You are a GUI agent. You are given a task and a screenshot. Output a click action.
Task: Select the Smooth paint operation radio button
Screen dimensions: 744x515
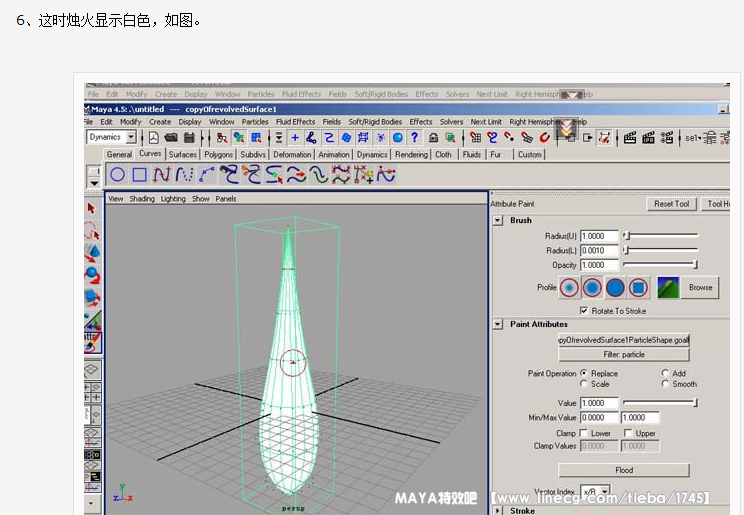pos(665,384)
